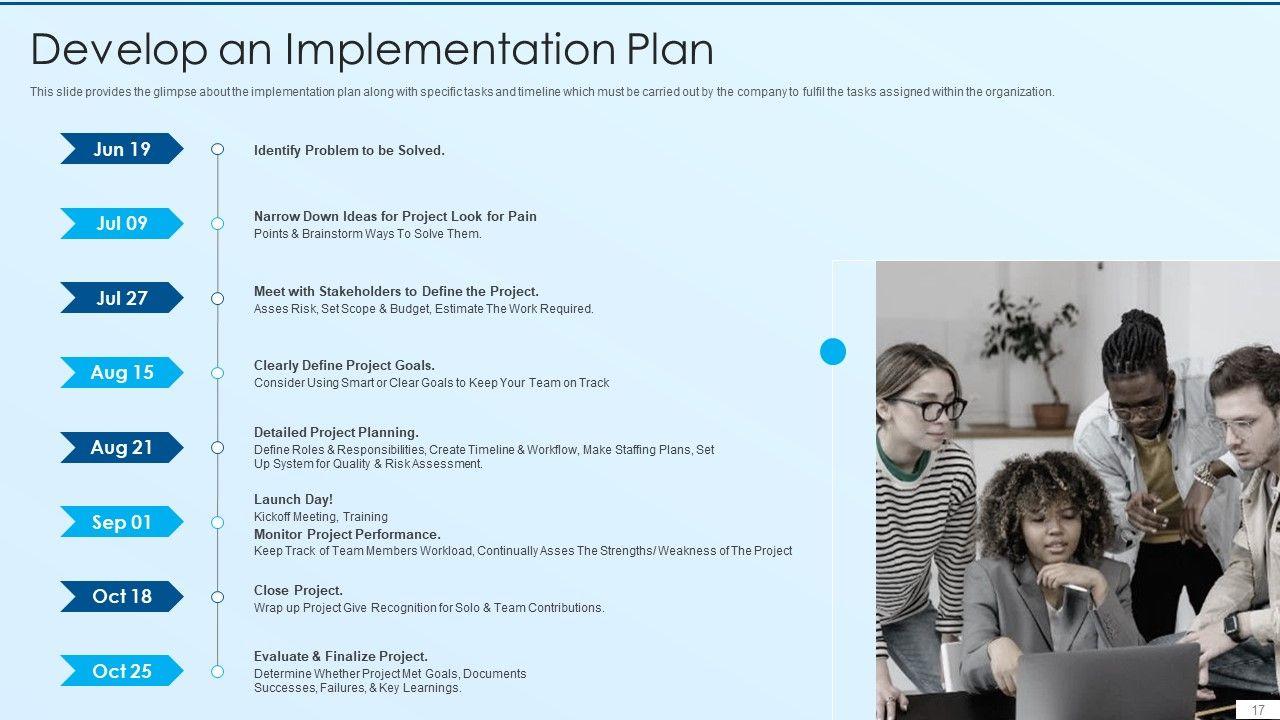Screen dimensions: 1280x720
Task: Click the heading Evaluate & Finalize Project
Action: [341, 656]
